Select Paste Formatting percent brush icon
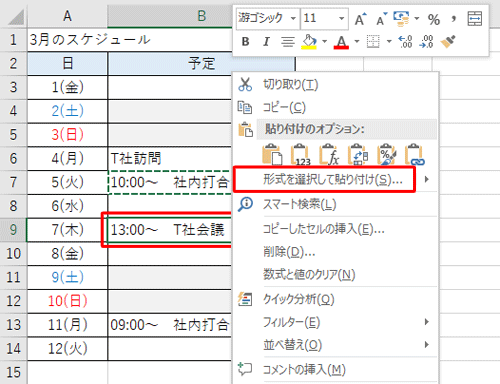 point(386,154)
